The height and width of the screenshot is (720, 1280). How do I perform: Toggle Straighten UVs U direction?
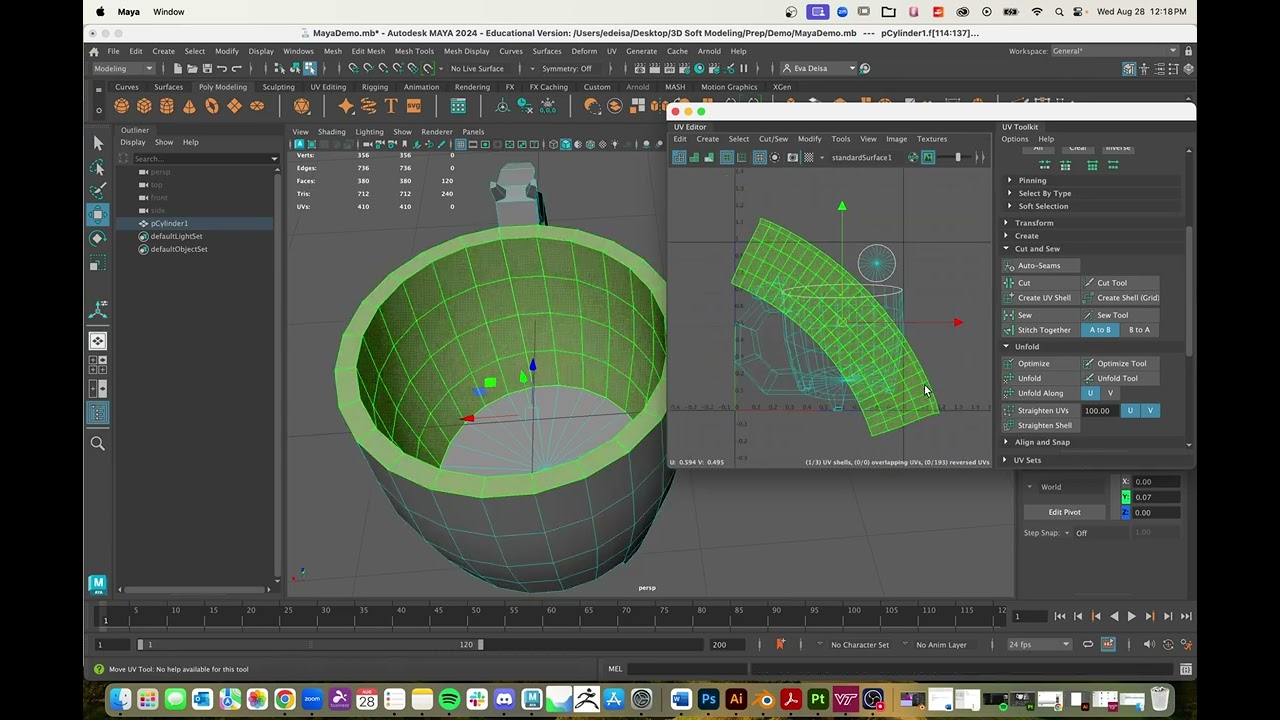coord(1130,411)
